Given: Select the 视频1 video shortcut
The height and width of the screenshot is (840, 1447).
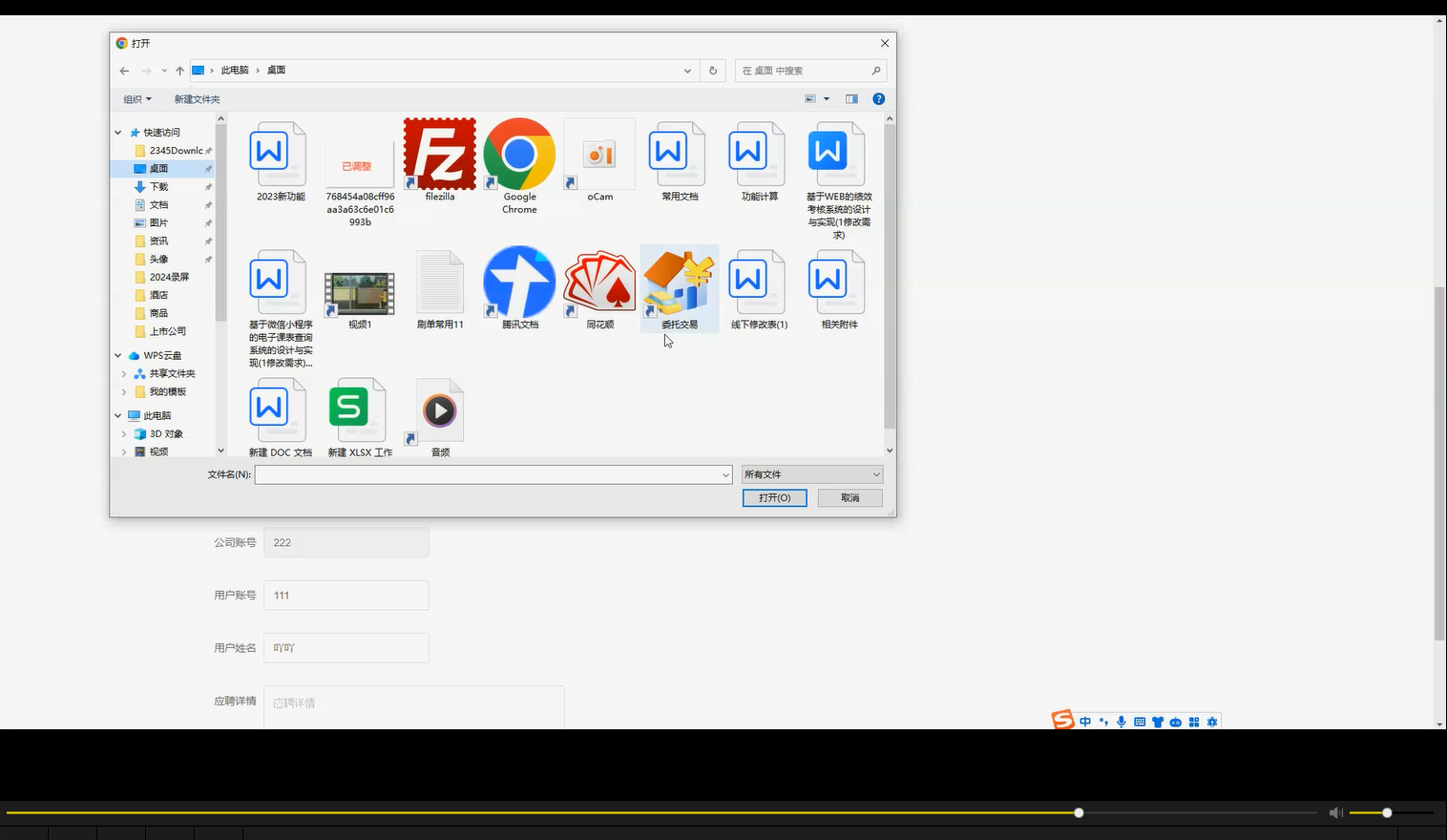Looking at the screenshot, I should coord(360,293).
